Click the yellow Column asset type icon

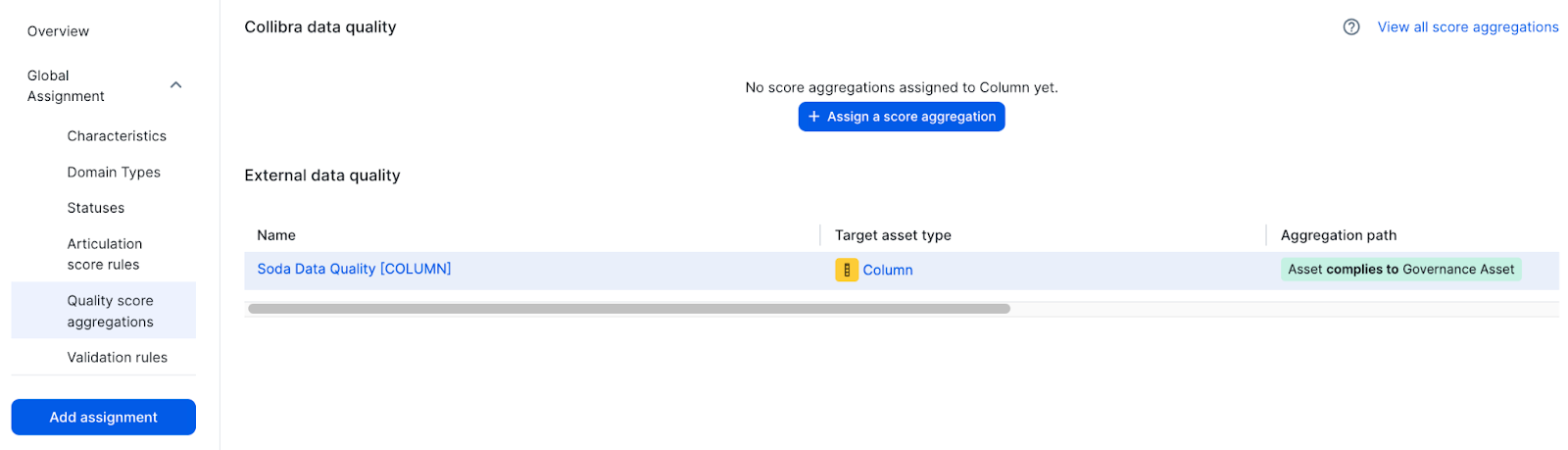847,270
